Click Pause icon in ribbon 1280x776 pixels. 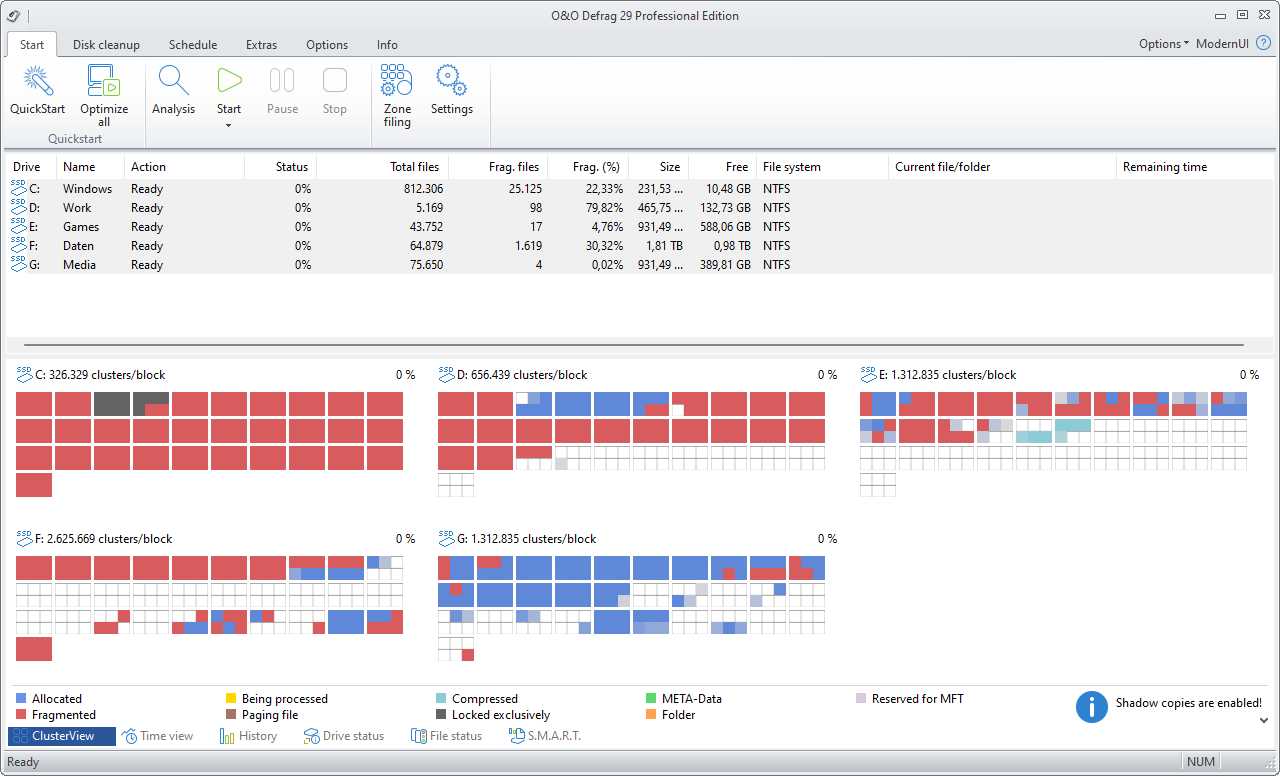tap(282, 80)
